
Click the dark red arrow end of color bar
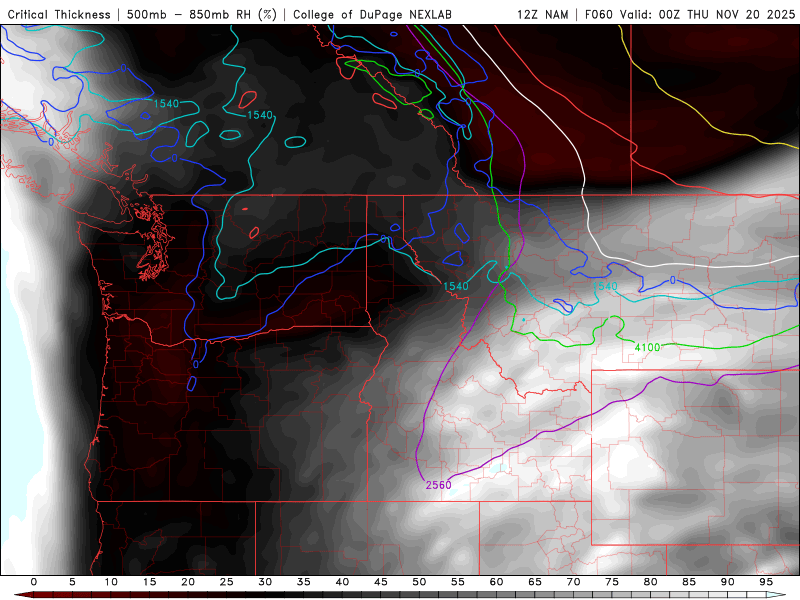click(23, 595)
